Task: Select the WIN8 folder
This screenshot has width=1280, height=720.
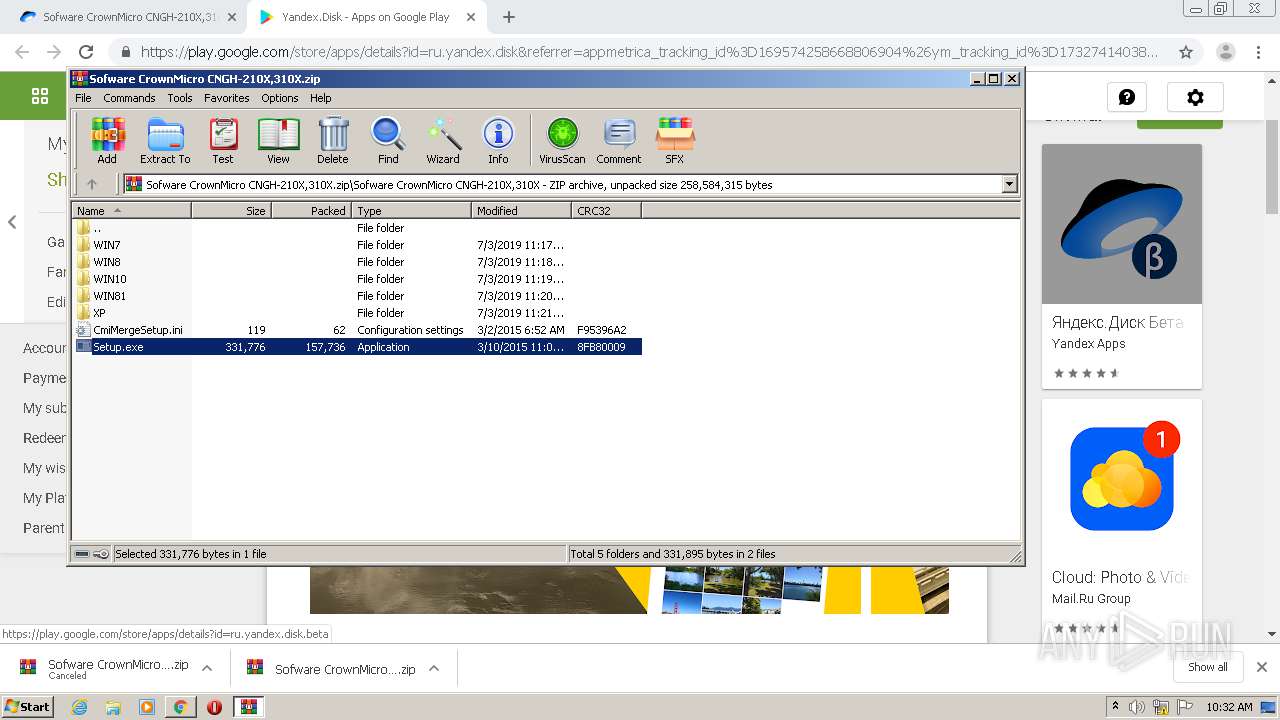Action: pyautogui.click(x=357, y=262)
